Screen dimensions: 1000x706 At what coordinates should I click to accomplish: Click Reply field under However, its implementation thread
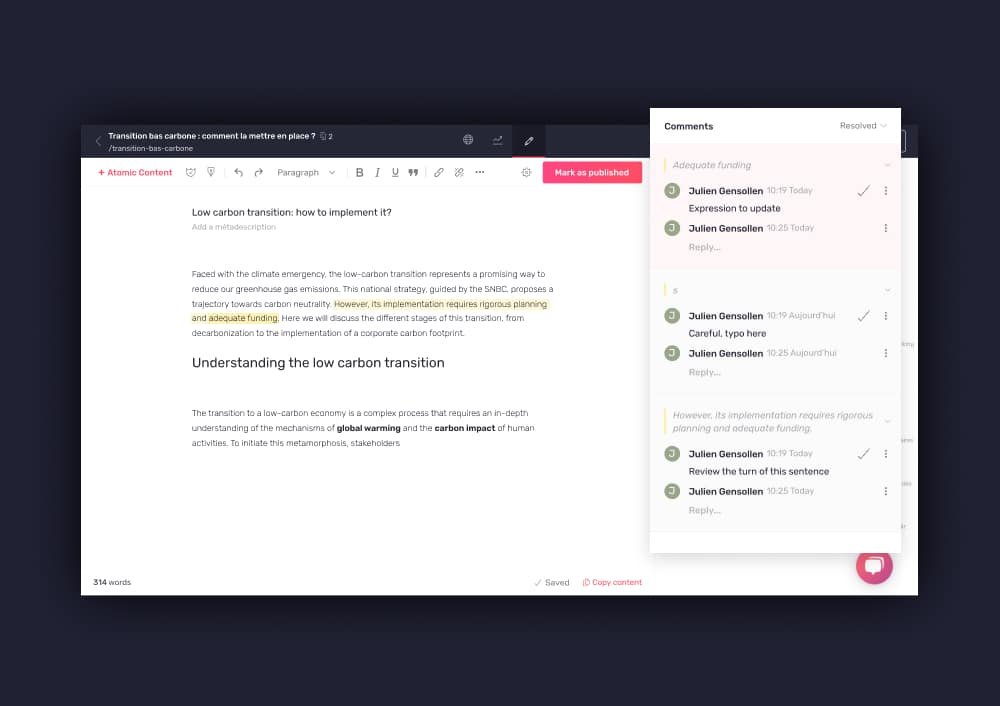704,510
